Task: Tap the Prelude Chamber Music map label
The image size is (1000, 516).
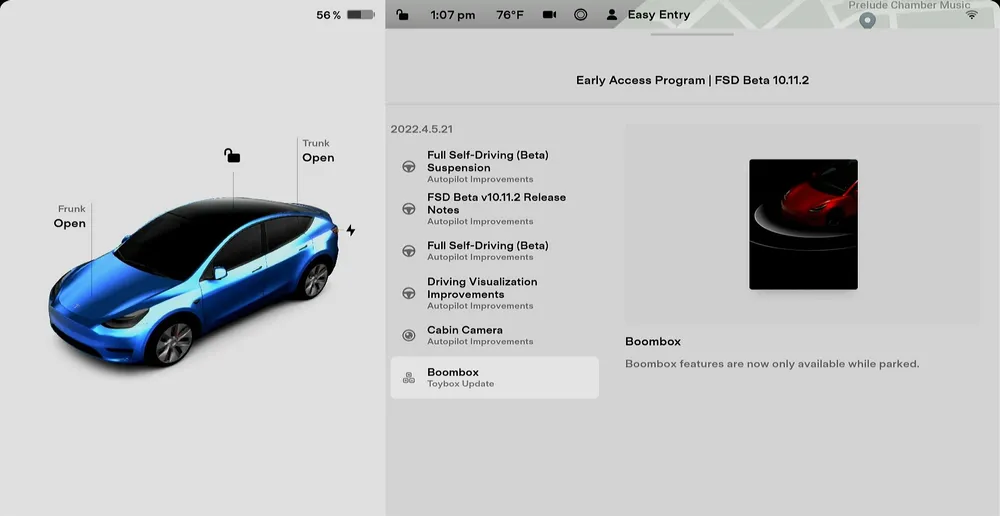Action: (909, 5)
